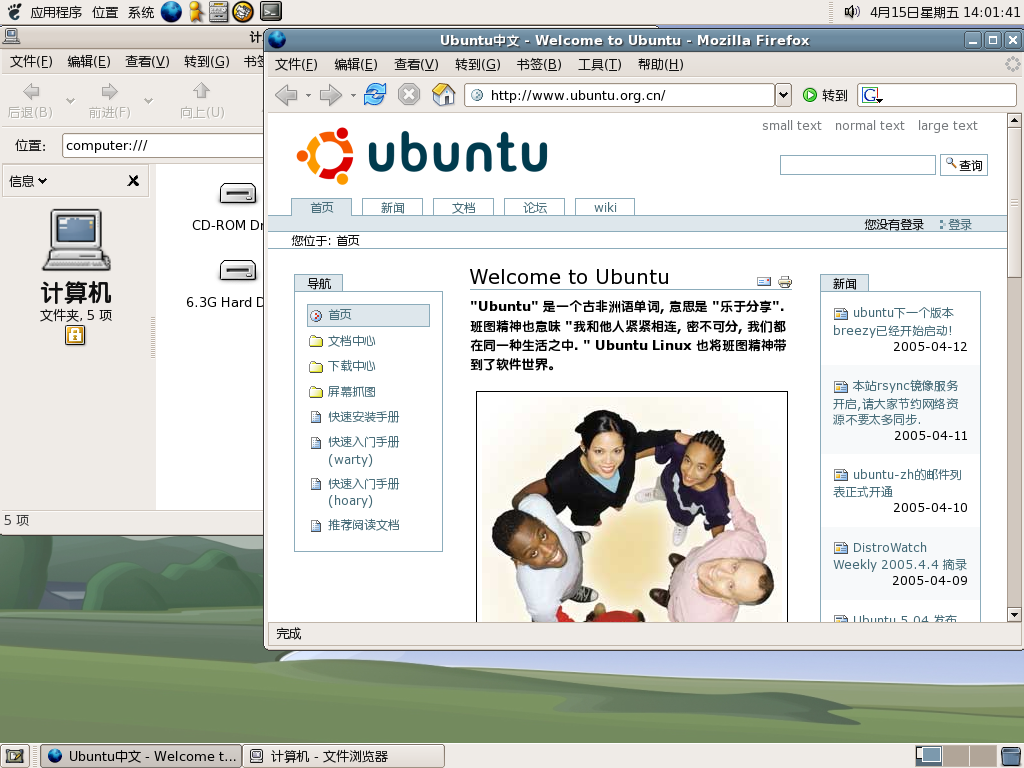This screenshot has width=1024, height=768.
Task: Switch to second workspace in the pager
Action: [955, 756]
